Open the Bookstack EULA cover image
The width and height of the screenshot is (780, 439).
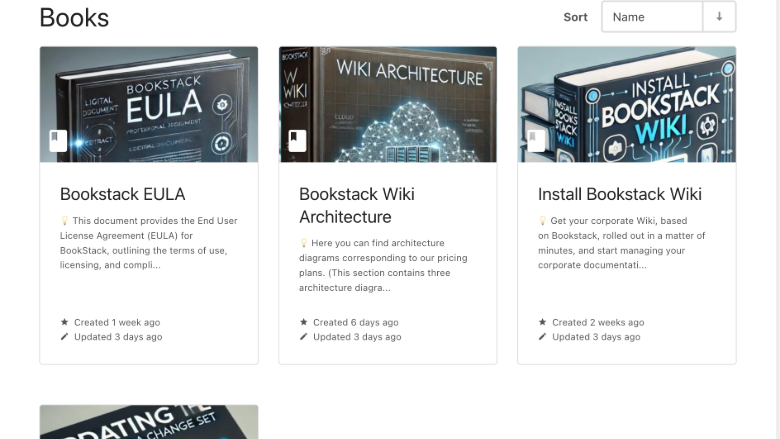(149, 104)
